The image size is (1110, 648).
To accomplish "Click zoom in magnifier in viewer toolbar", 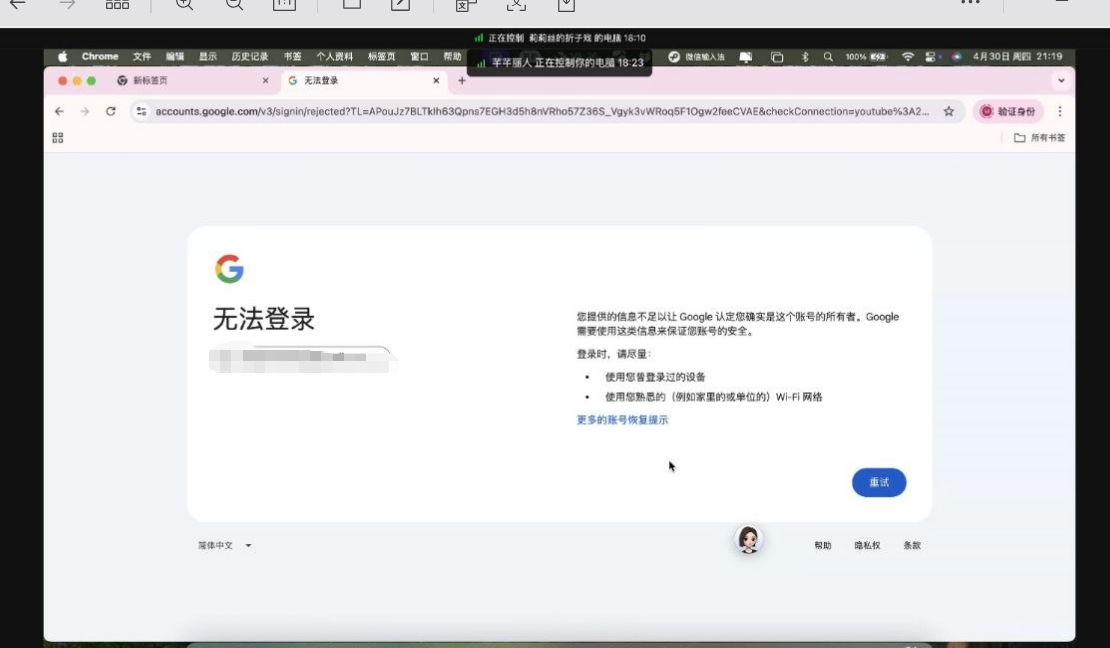I will (x=184, y=6).
